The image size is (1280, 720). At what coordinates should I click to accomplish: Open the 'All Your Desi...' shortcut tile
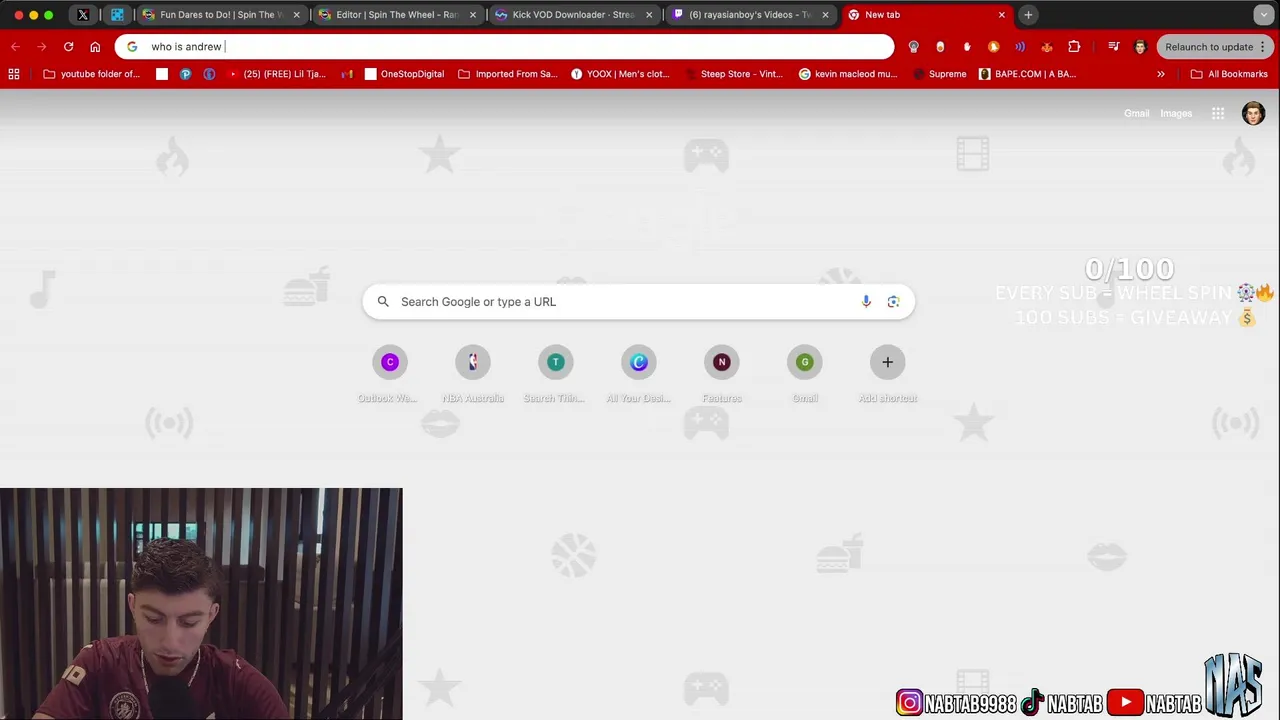[639, 374]
